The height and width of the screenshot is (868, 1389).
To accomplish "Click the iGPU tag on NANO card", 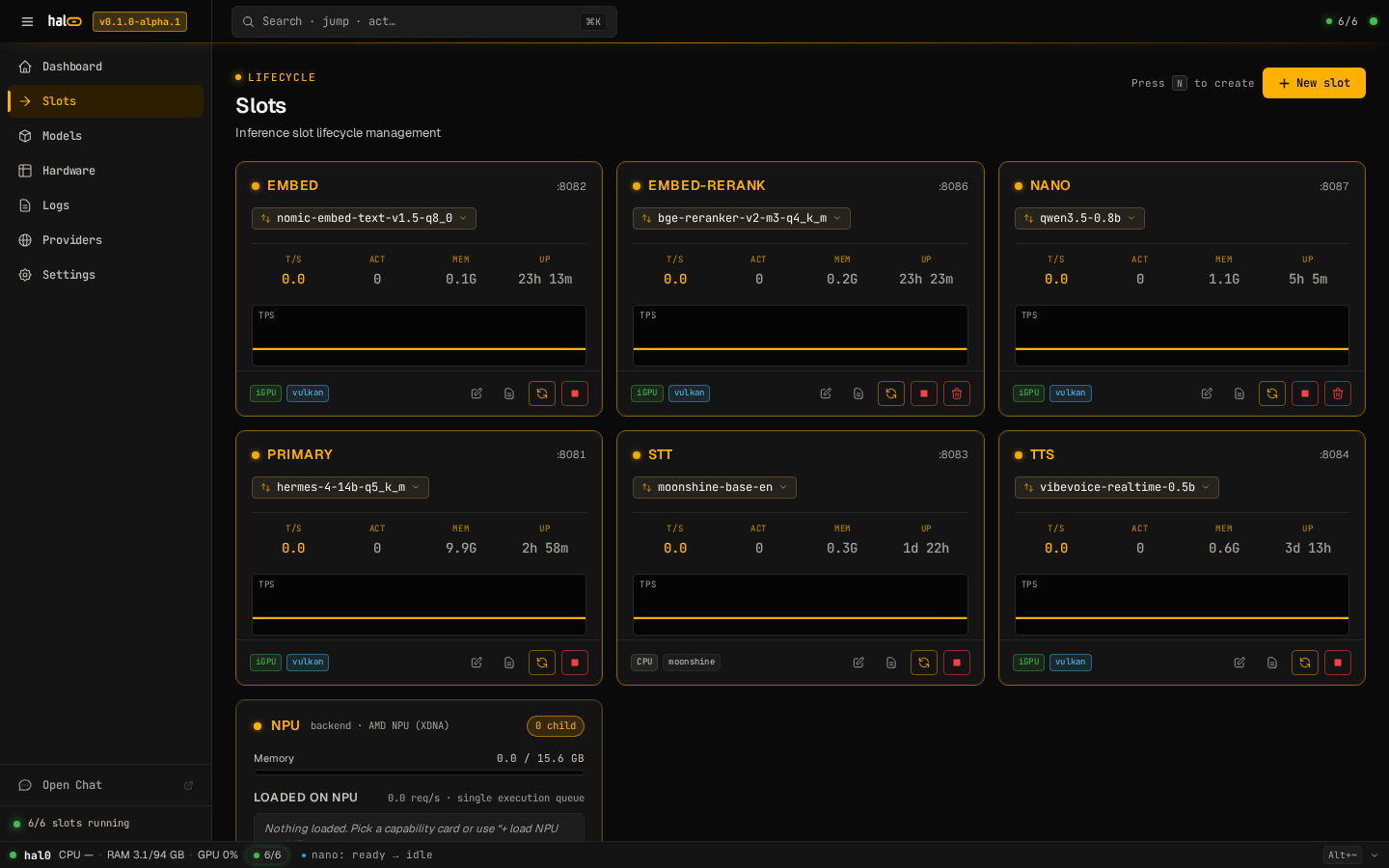I will 1028,393.
